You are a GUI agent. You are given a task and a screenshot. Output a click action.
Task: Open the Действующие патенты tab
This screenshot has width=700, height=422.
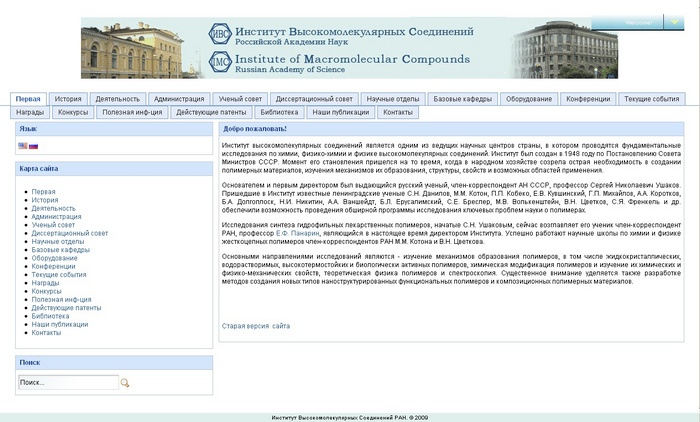(211, 112)
